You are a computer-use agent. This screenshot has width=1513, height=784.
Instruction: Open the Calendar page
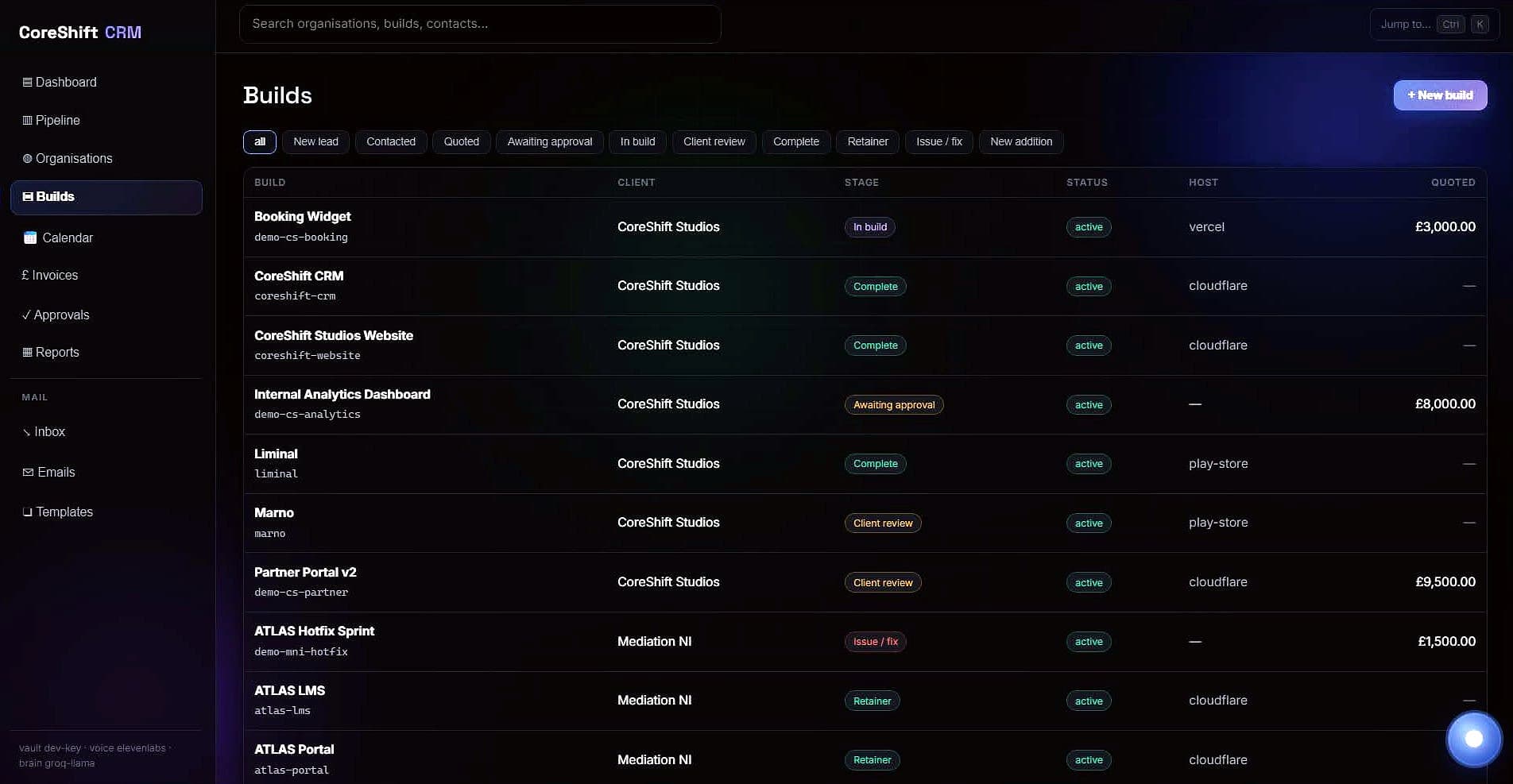(106, 238)
